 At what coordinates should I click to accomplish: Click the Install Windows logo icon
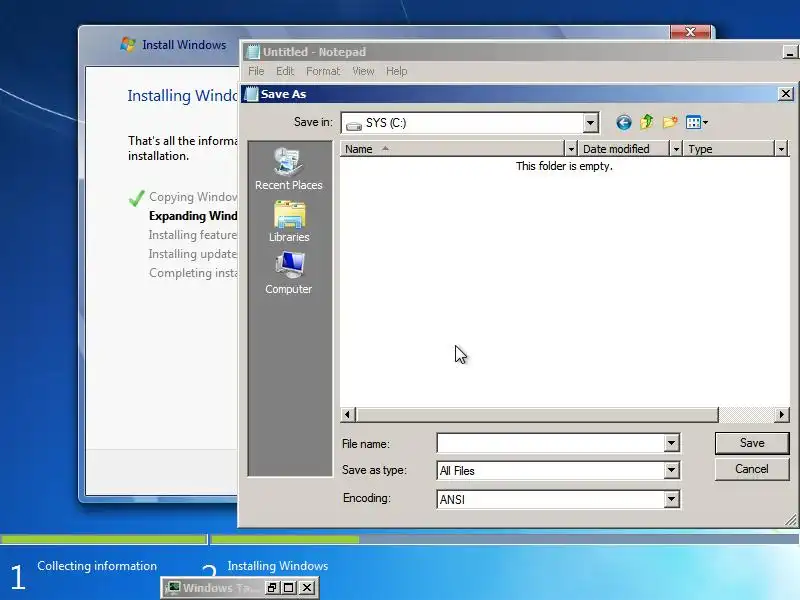click(128, 44)
